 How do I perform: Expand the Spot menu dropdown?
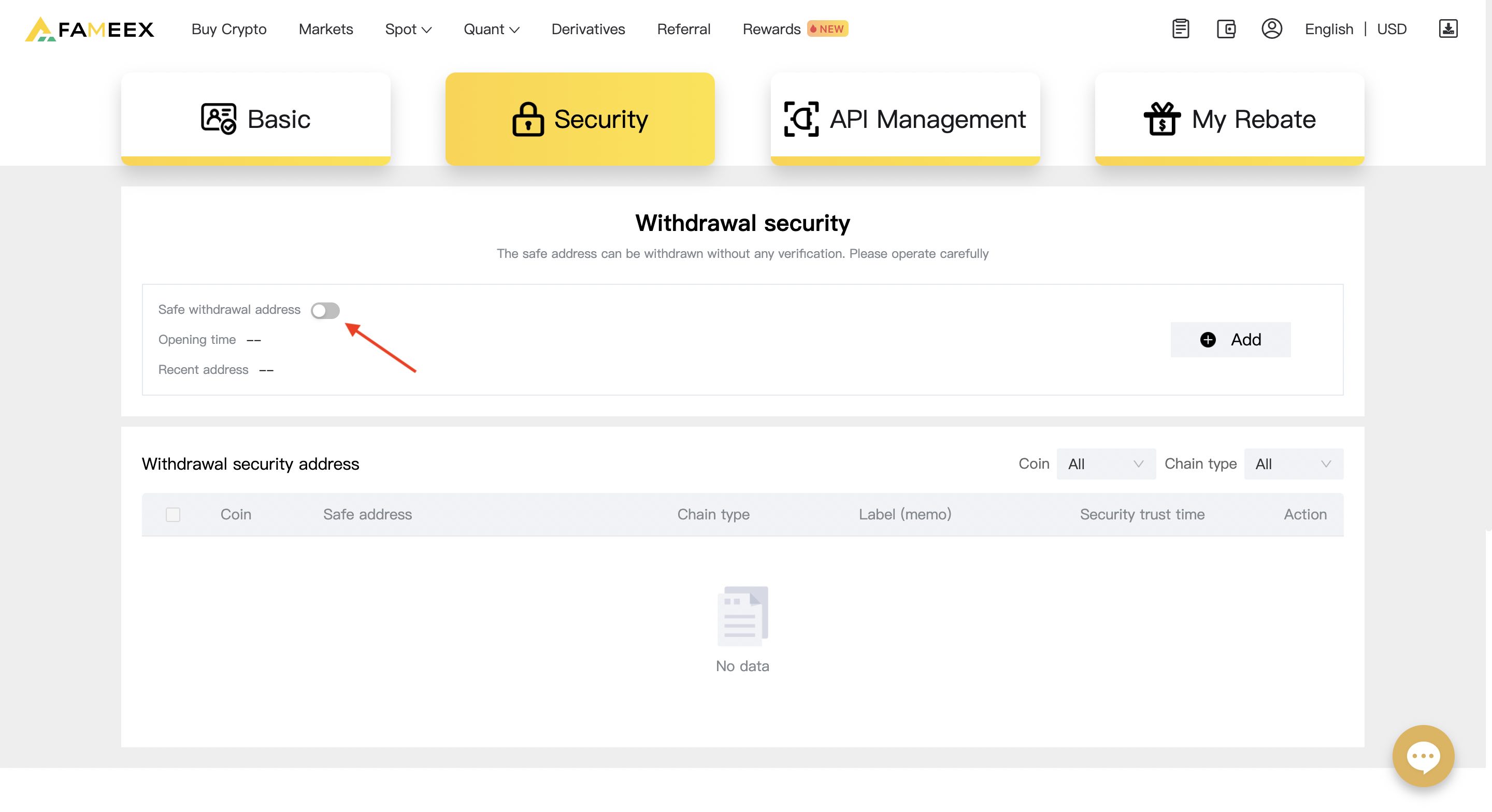point(408,29)
